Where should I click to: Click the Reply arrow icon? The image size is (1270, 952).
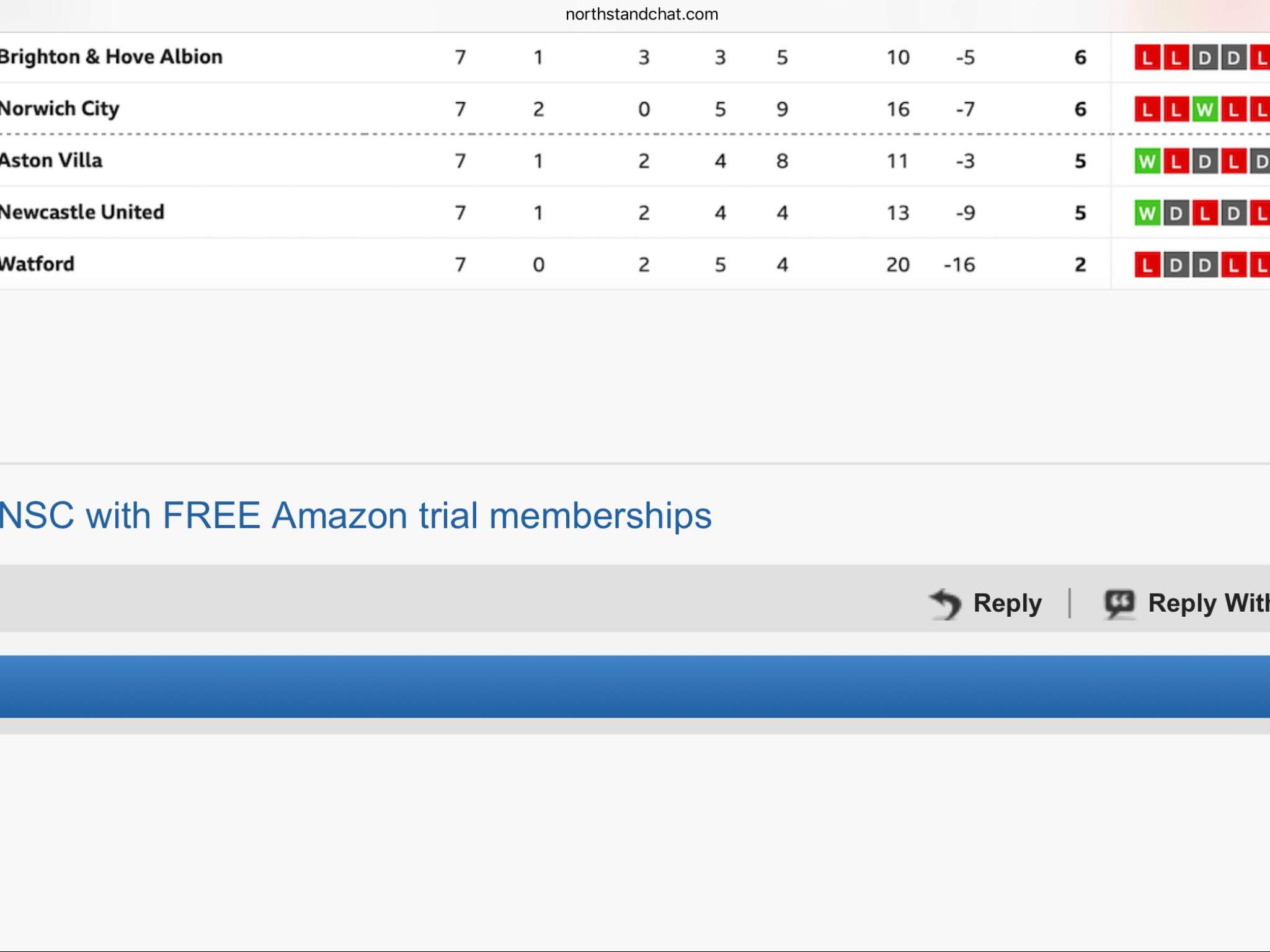click(x=945, y=604)
